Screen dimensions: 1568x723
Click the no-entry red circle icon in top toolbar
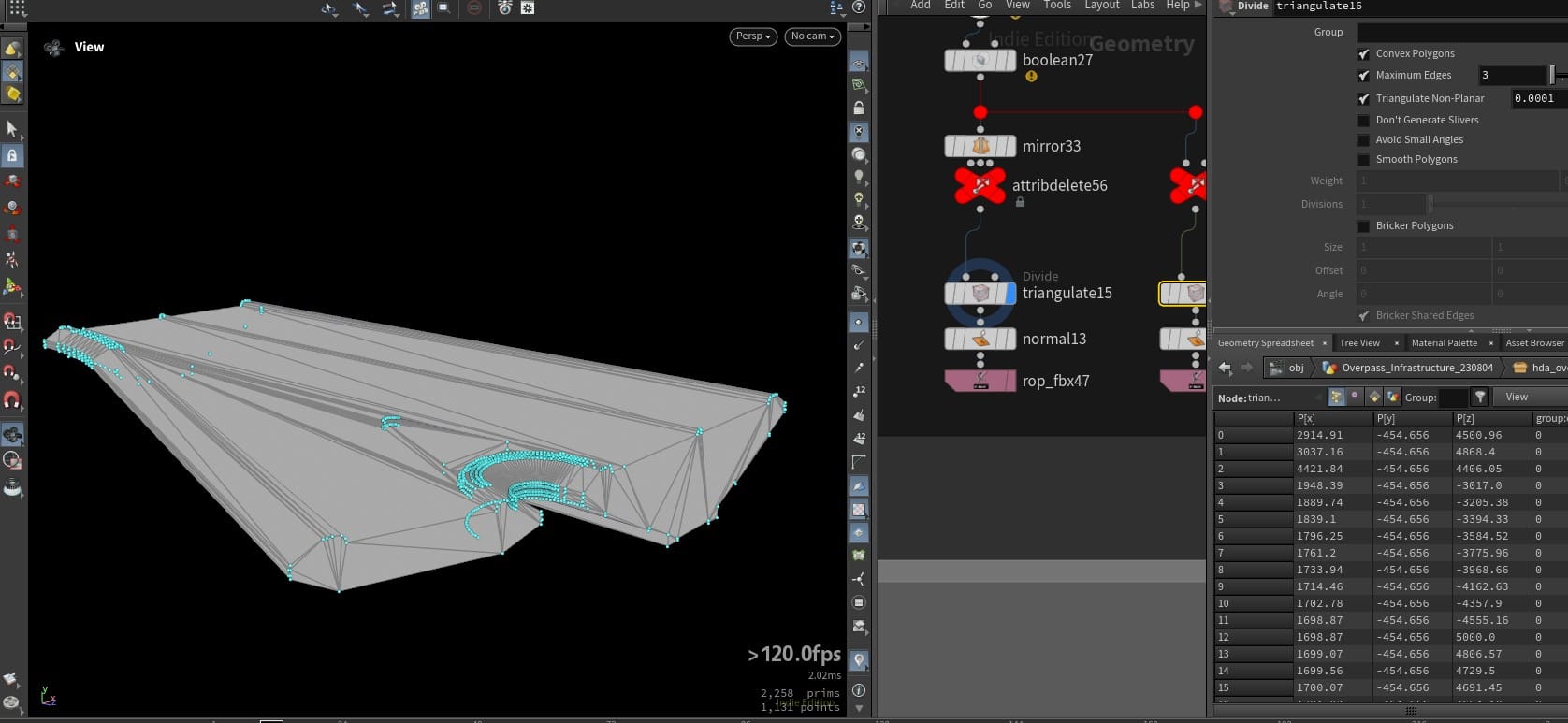coord(474,7)
